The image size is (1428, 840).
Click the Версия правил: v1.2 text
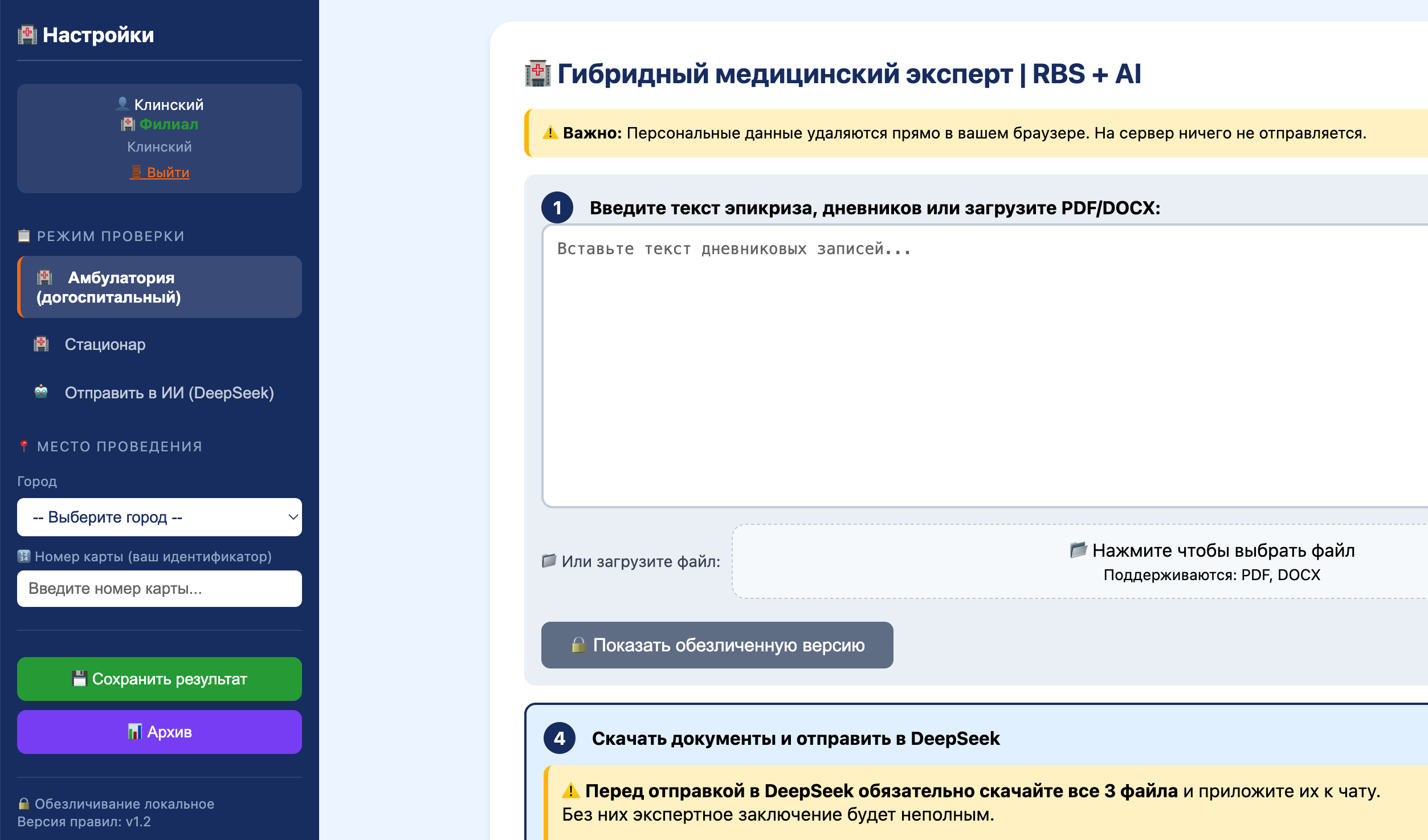coord(84,821)
